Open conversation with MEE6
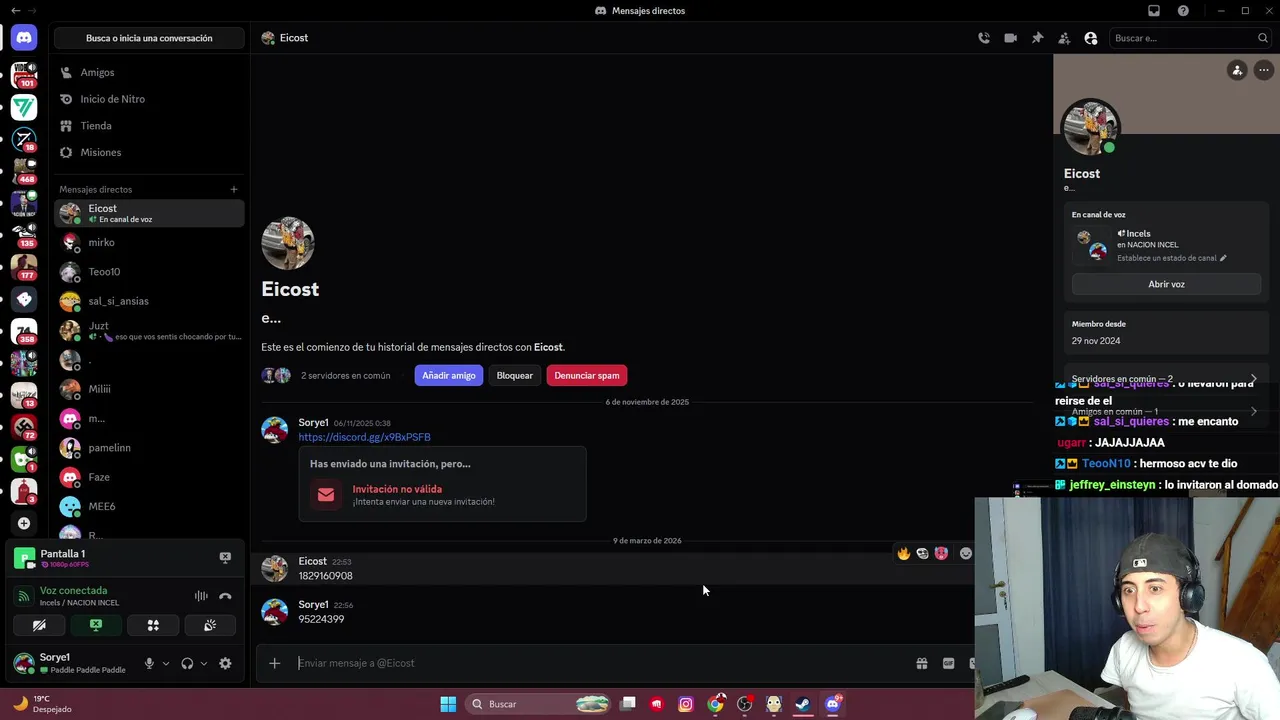 coord(149,506)
